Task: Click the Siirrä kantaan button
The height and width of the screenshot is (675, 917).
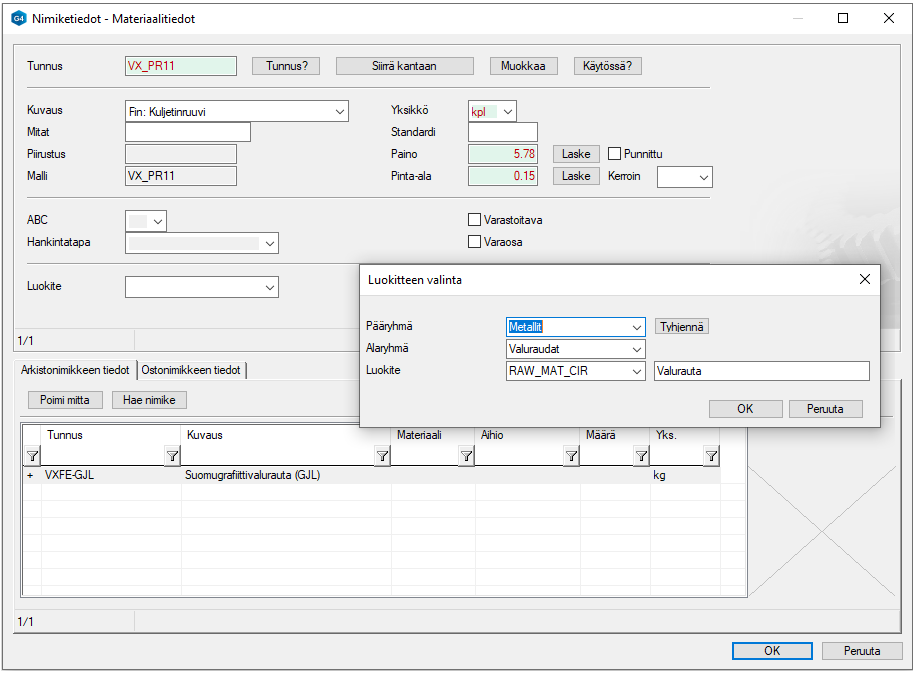Action: tap(403, 66)
